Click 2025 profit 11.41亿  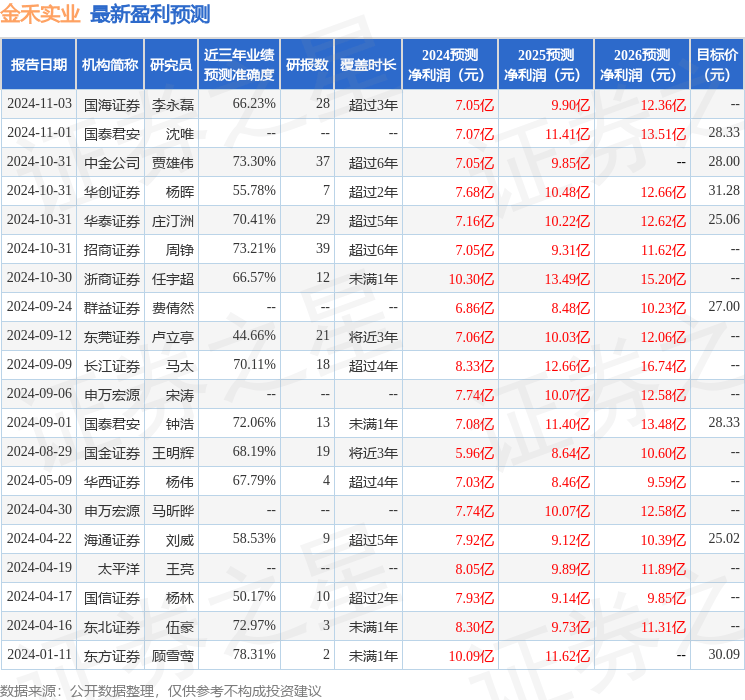(x=567, y=134)
